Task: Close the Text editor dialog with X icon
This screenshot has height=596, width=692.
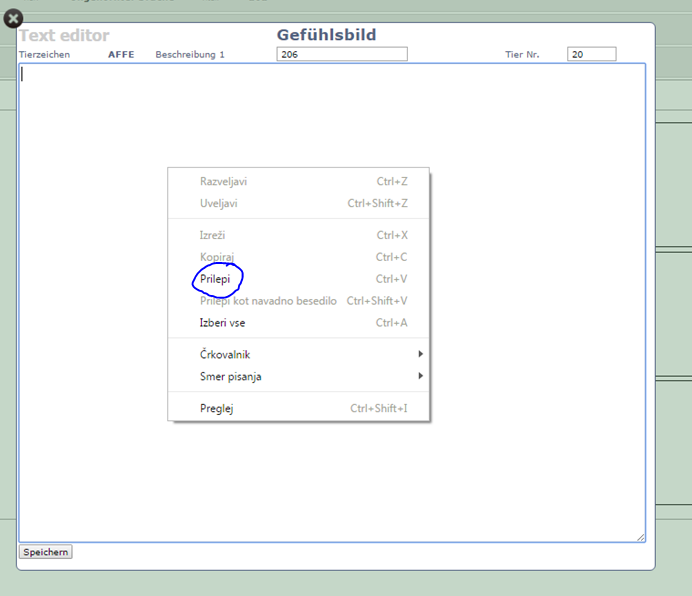Action: (x=13, y=19)
